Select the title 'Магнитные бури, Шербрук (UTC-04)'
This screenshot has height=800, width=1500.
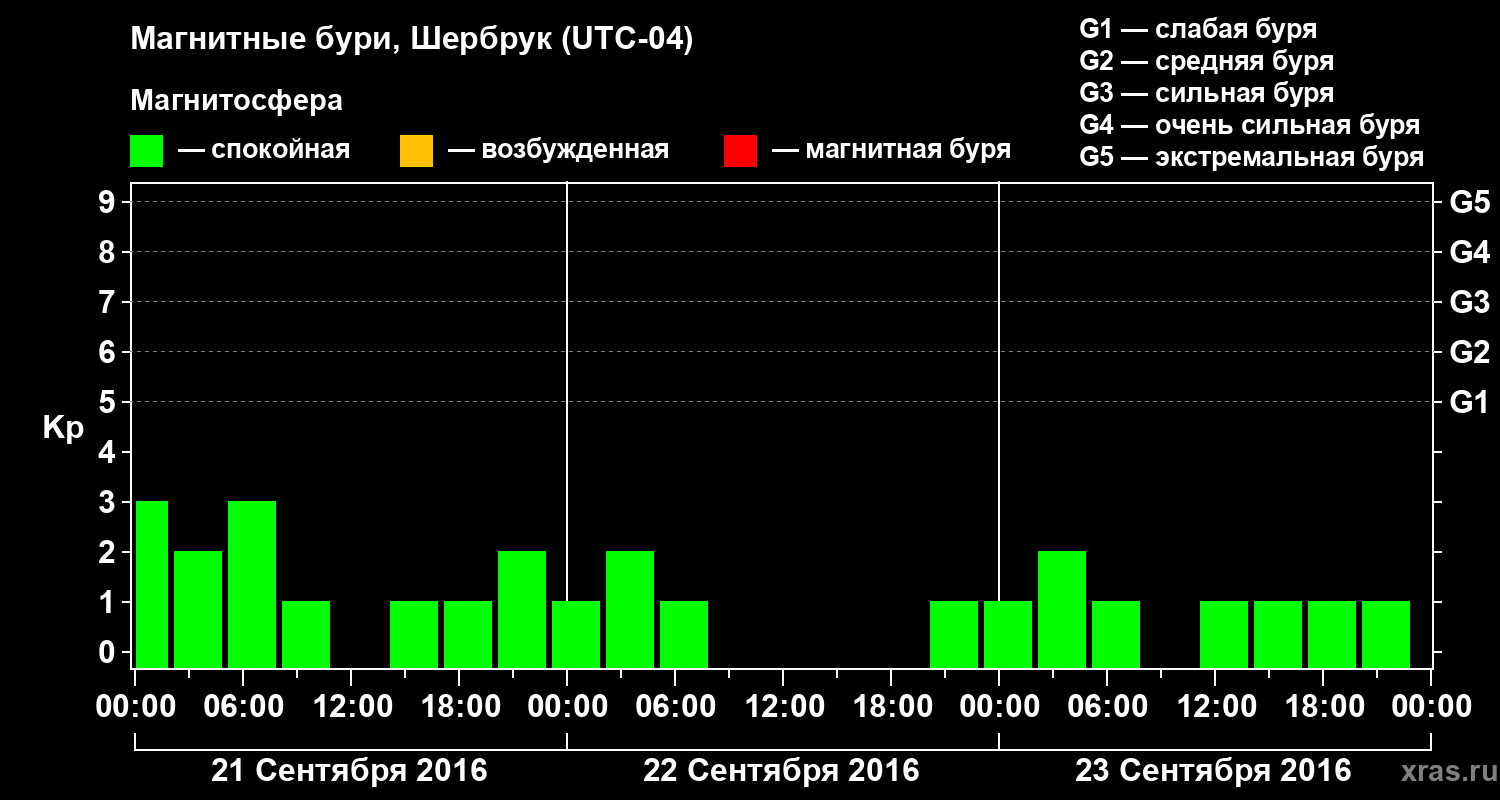point(411,40)
